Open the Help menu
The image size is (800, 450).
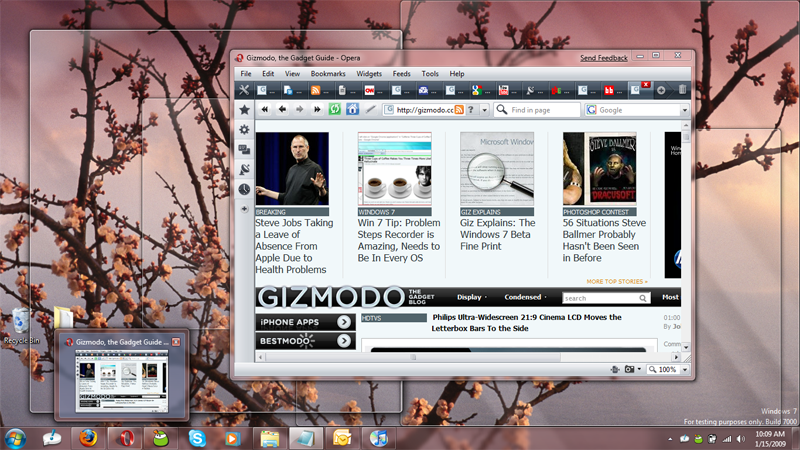point(457,73)
